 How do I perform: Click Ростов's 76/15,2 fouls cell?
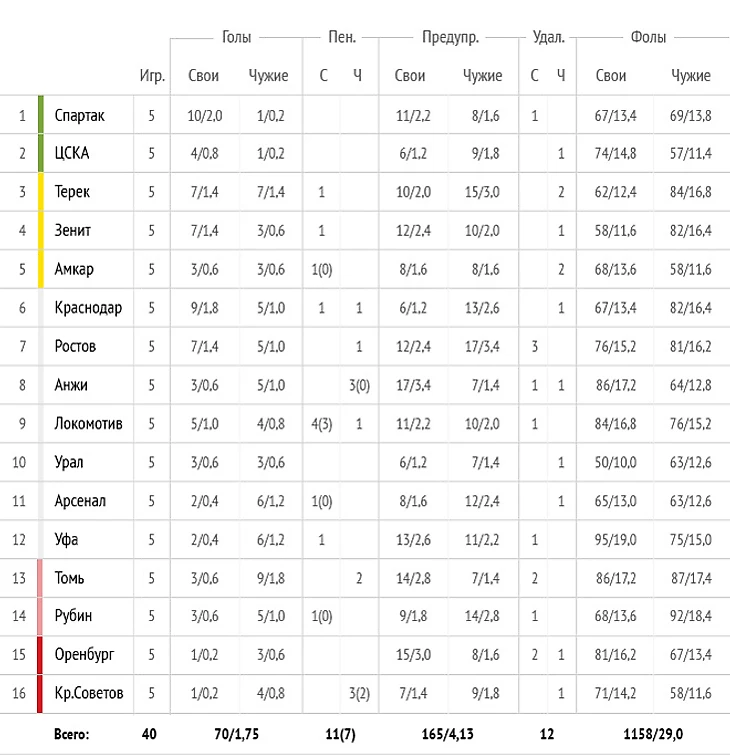615,347
